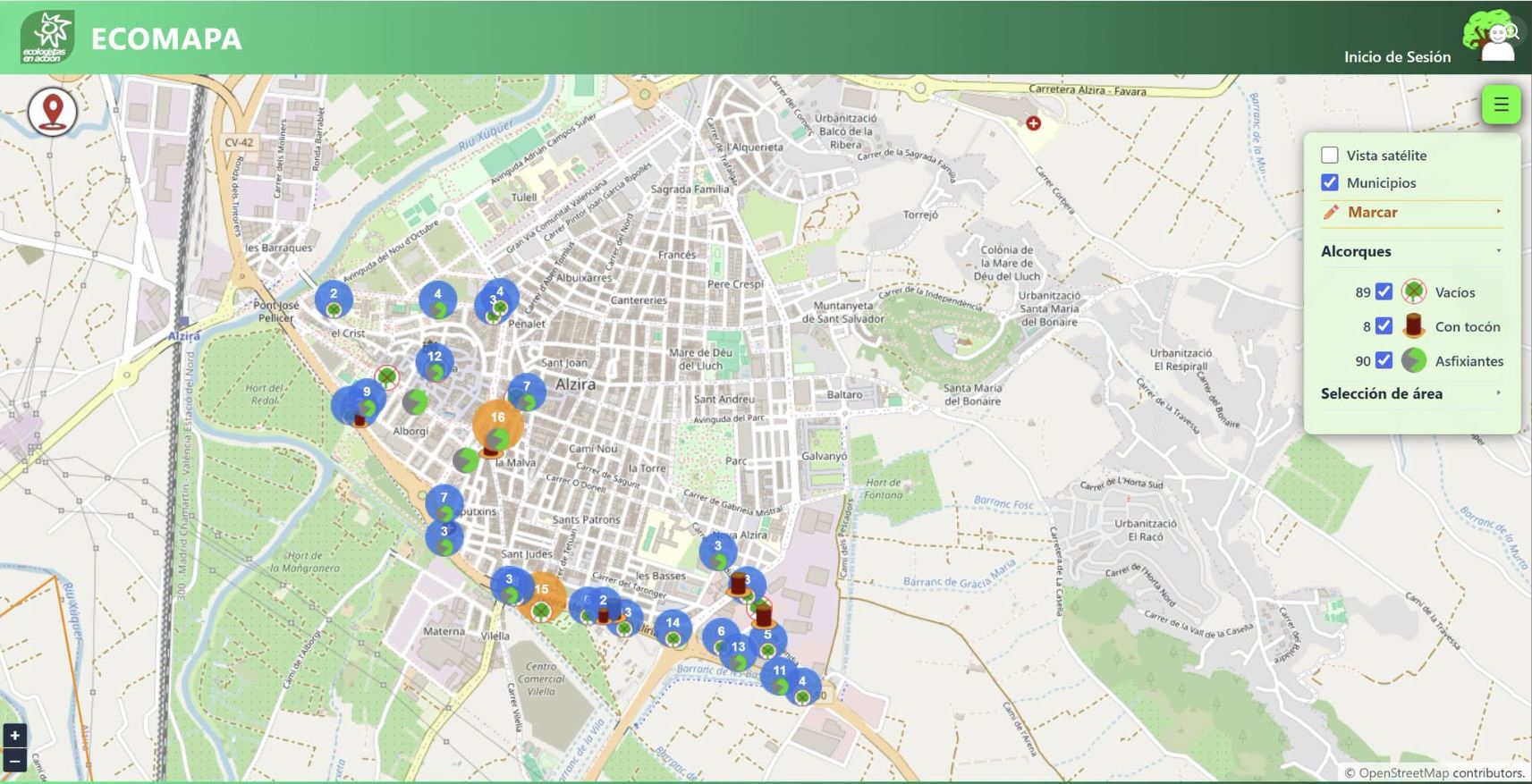
Task: Open the green hamburger menu
Action: (x=1501, y=105)
